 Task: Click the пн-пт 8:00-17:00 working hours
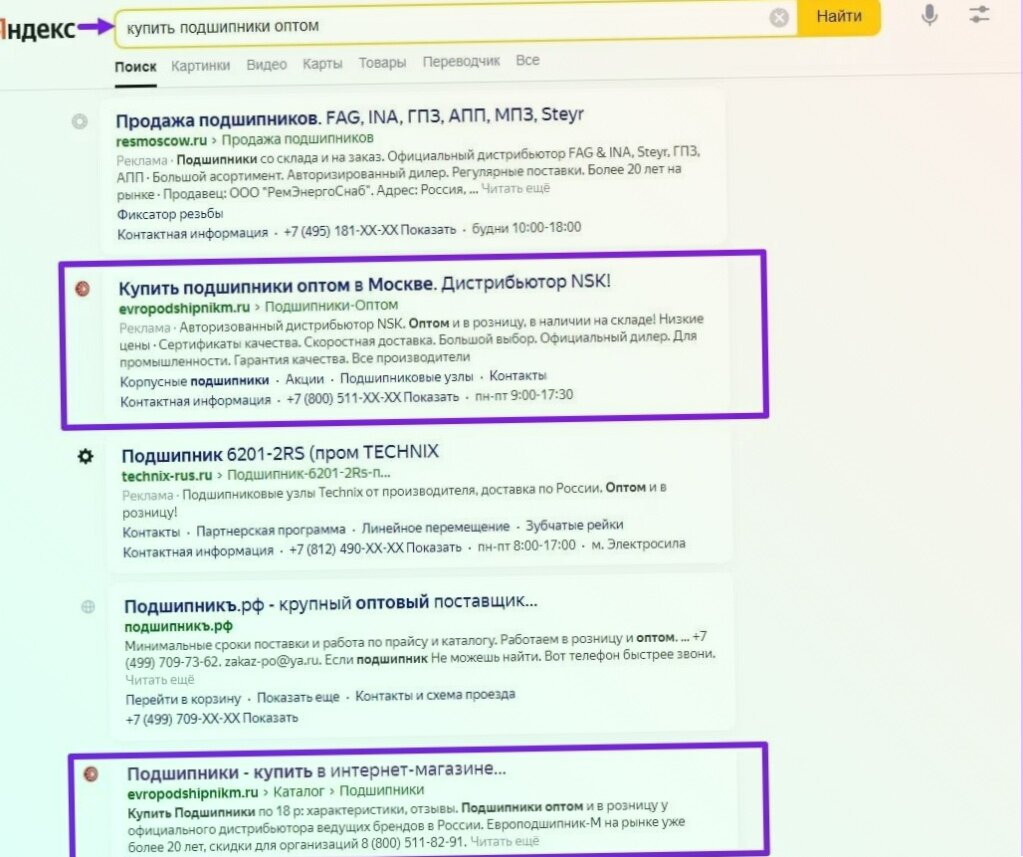[527, 545]
